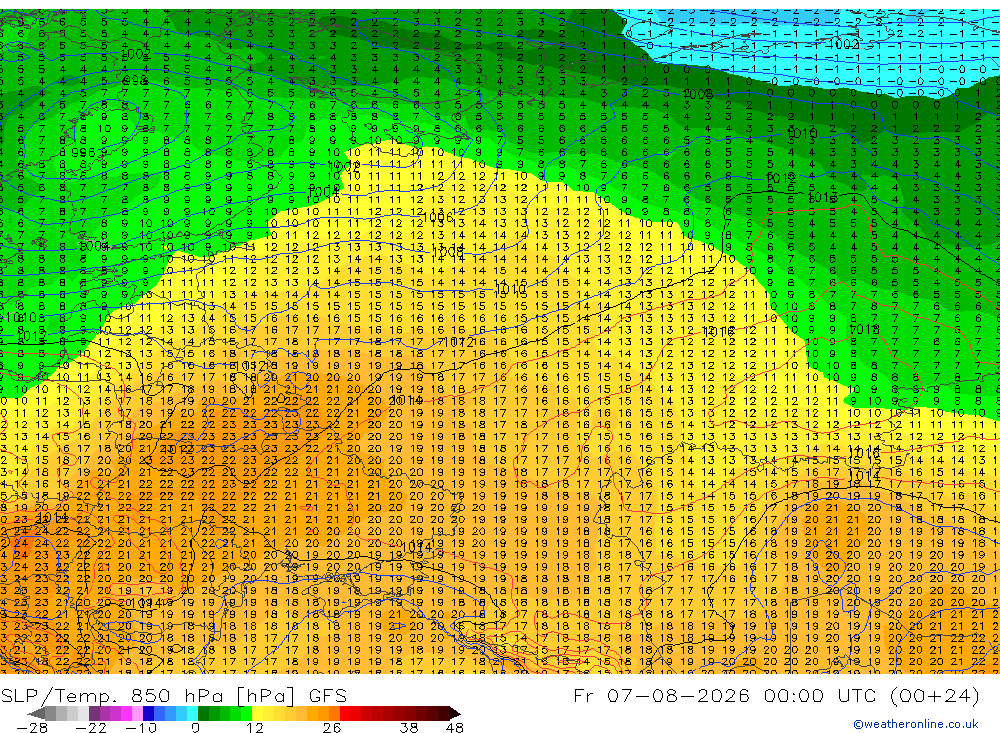Click the 1013 isobar label
This screenshot has height=733, width=1000.
pyautogui.click(x=822, y=197)
